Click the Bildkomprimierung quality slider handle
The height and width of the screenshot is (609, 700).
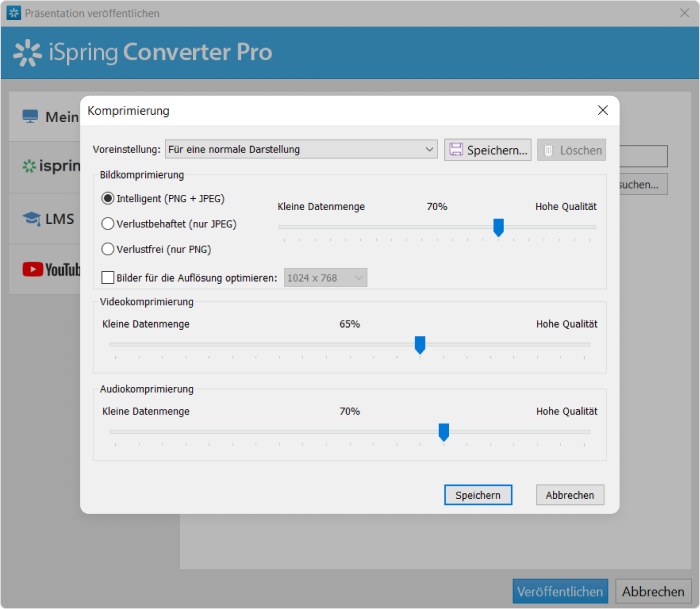498,228
